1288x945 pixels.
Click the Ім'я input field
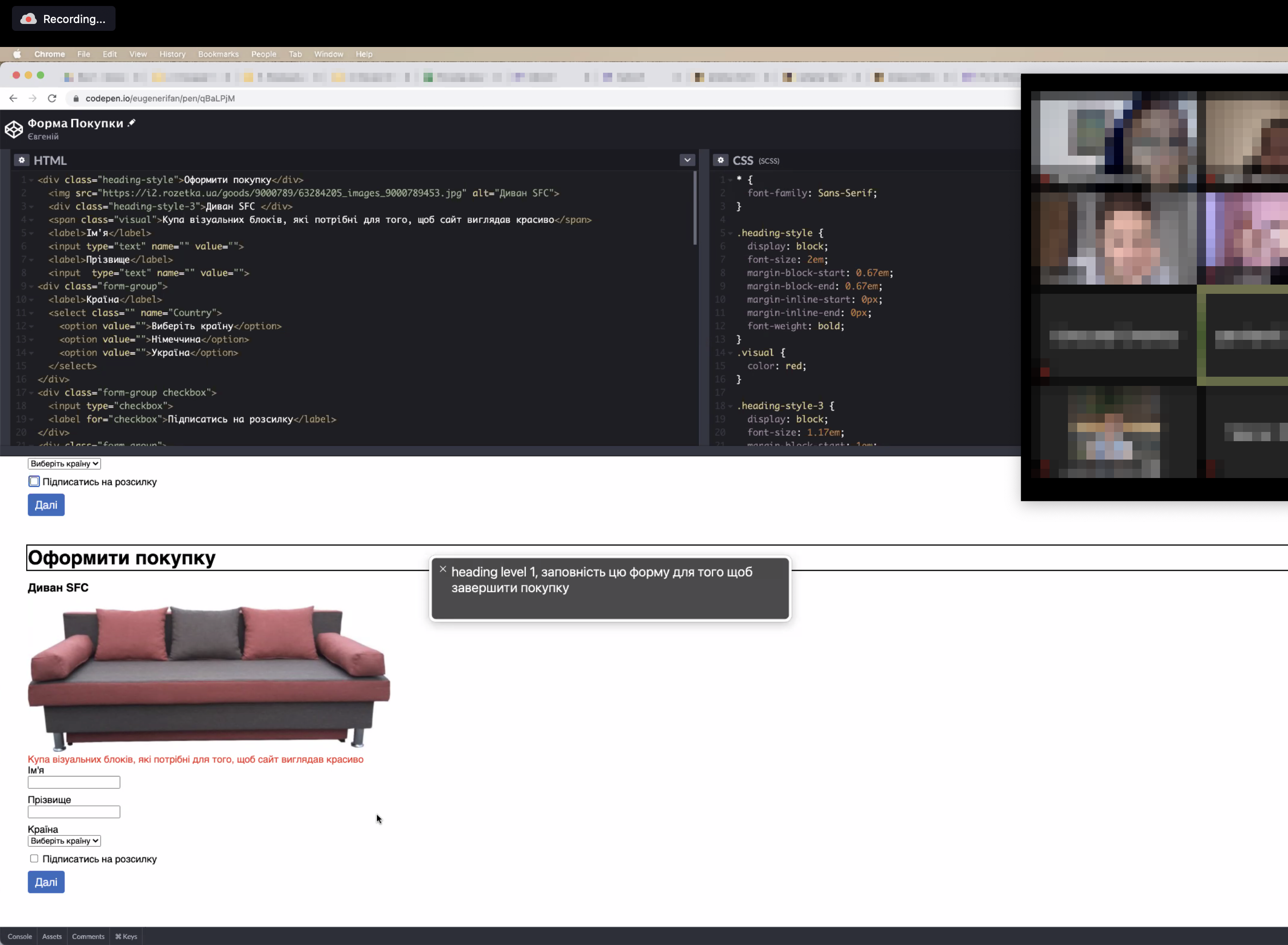click(x=73, y=782)
